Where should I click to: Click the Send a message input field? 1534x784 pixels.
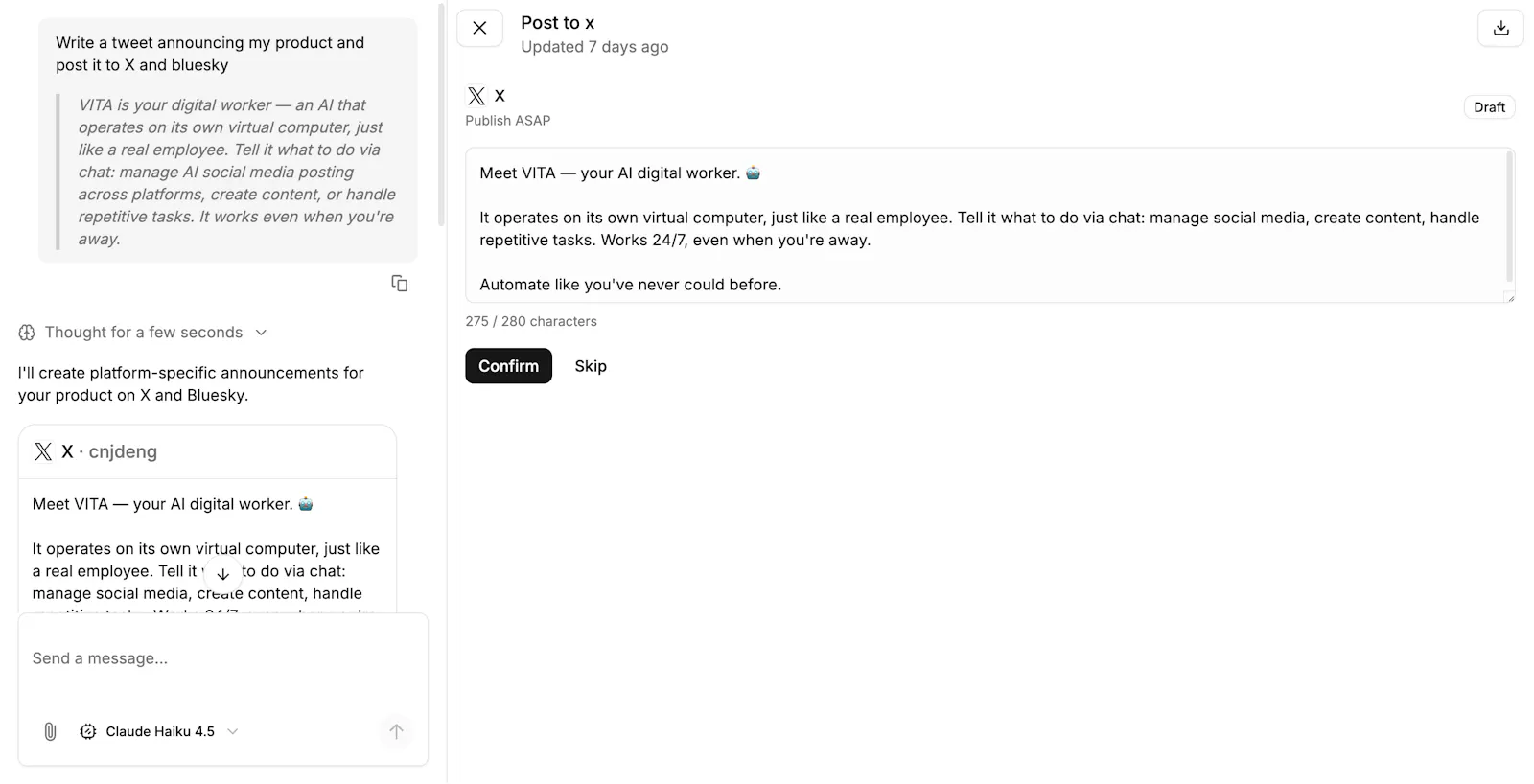tap(222, 658)
